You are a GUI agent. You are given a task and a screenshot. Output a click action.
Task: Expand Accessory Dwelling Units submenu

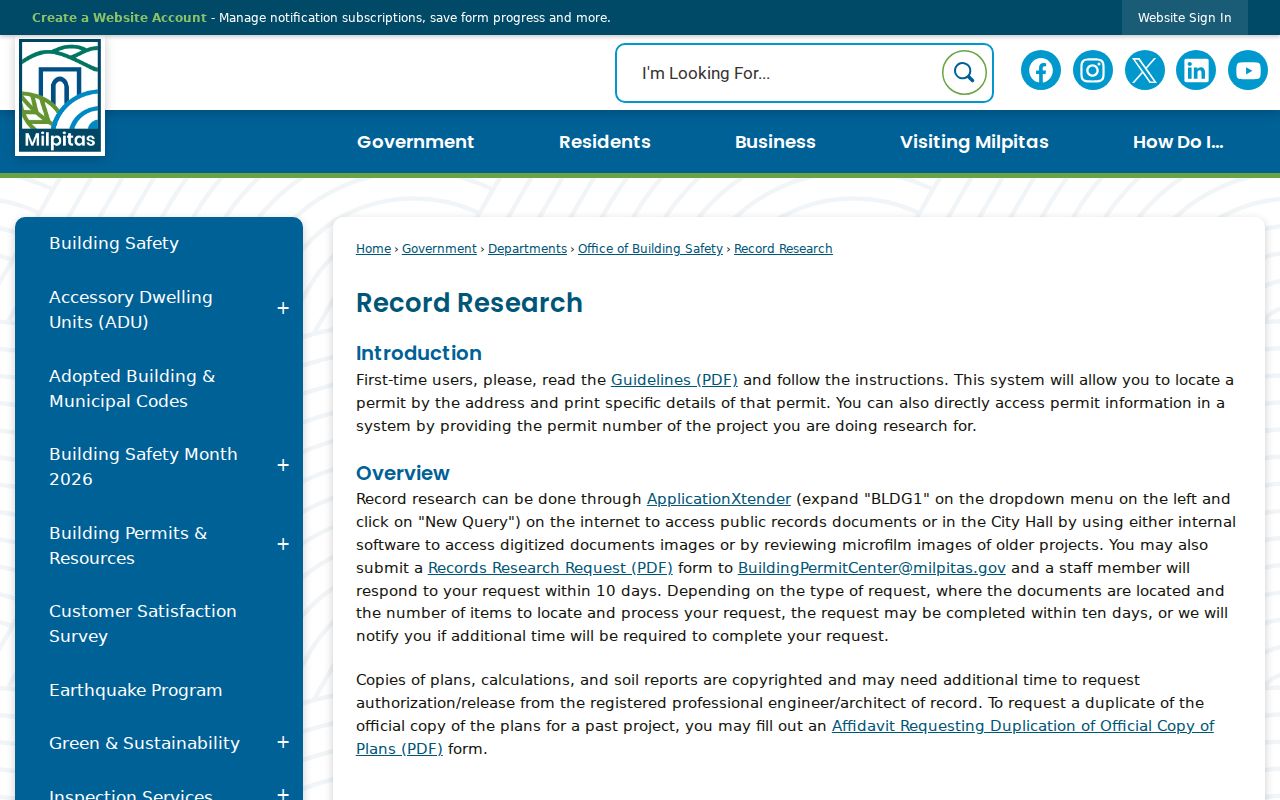pyautogui.click(x=283, y=309)
